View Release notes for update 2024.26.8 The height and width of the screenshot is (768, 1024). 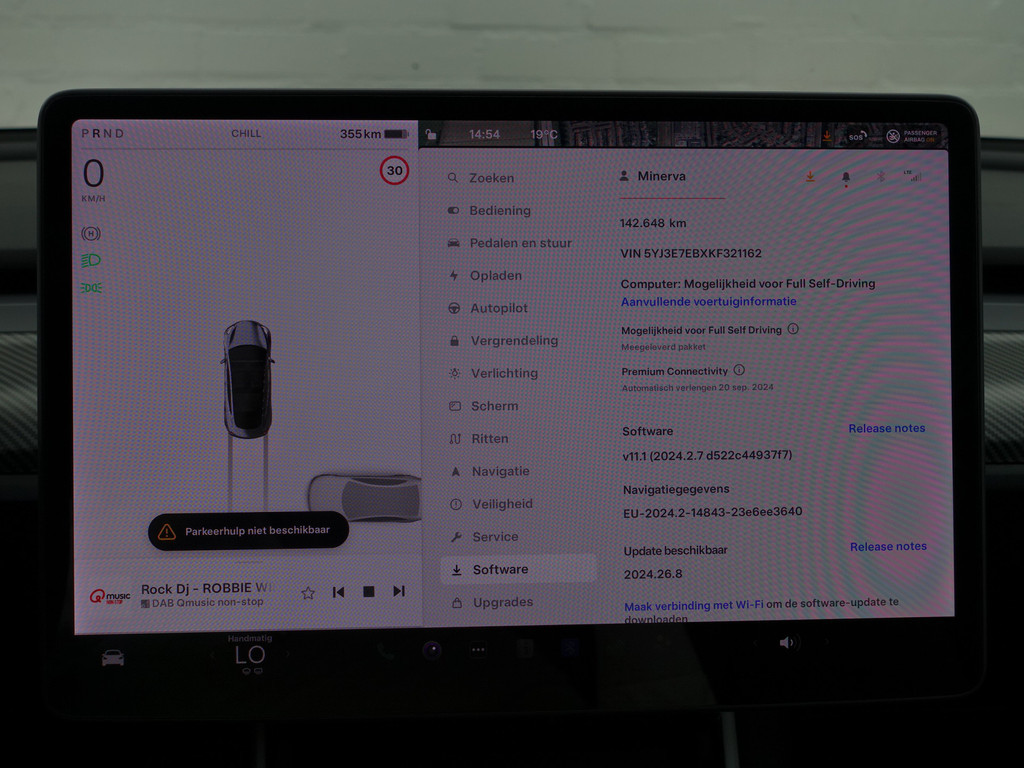888,546
